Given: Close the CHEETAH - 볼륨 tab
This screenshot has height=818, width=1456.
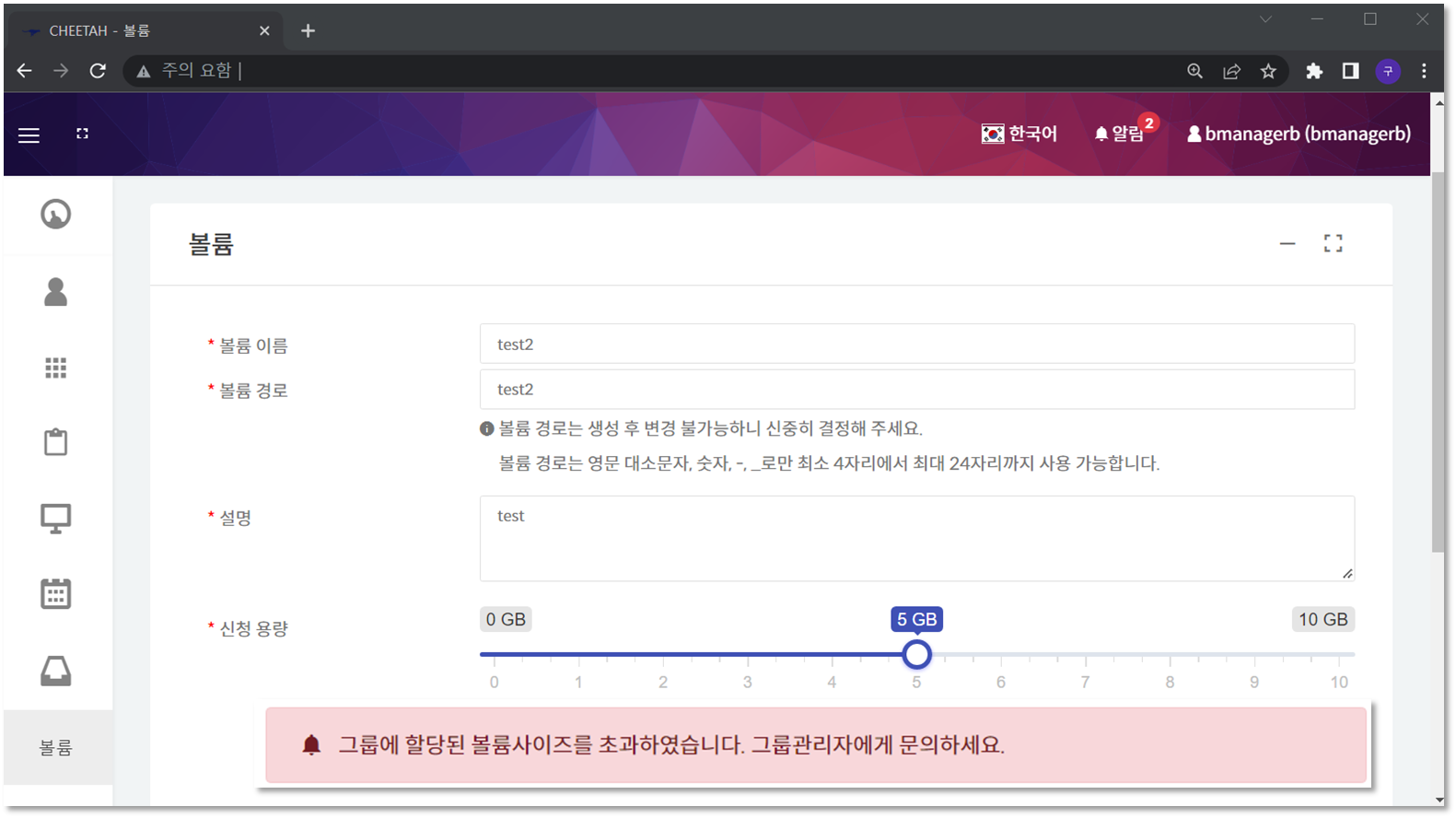Looking at the screenshot, I should pos(264,30).
